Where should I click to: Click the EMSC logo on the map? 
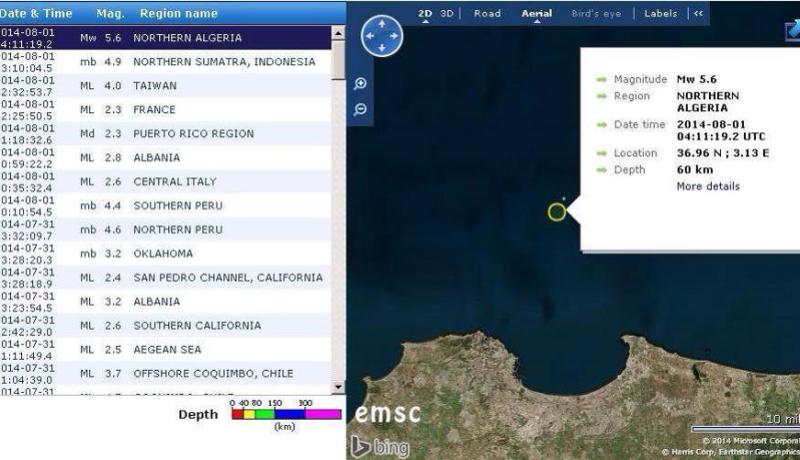click(x=388, y=413)
